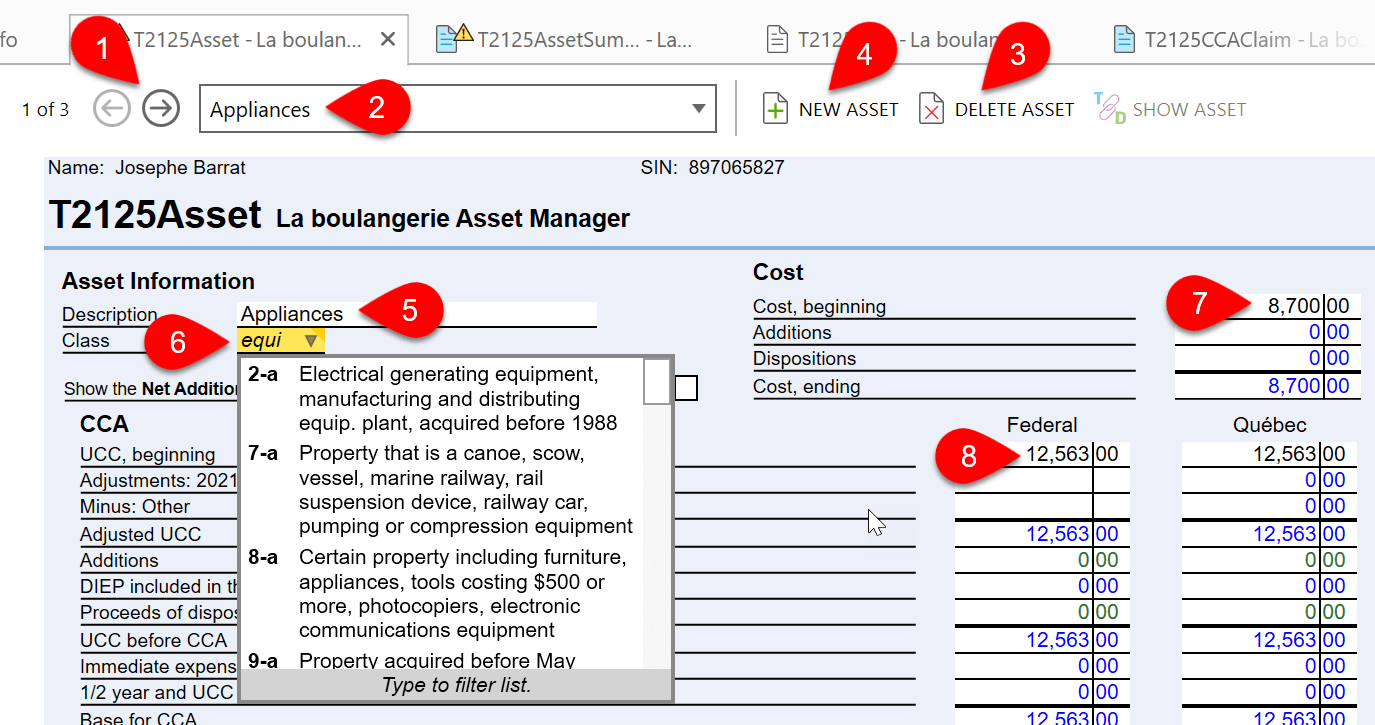Screen dimensions: 1375x725
Task: Click the Cost, beginning label
Action: click(x=820, y=307)
